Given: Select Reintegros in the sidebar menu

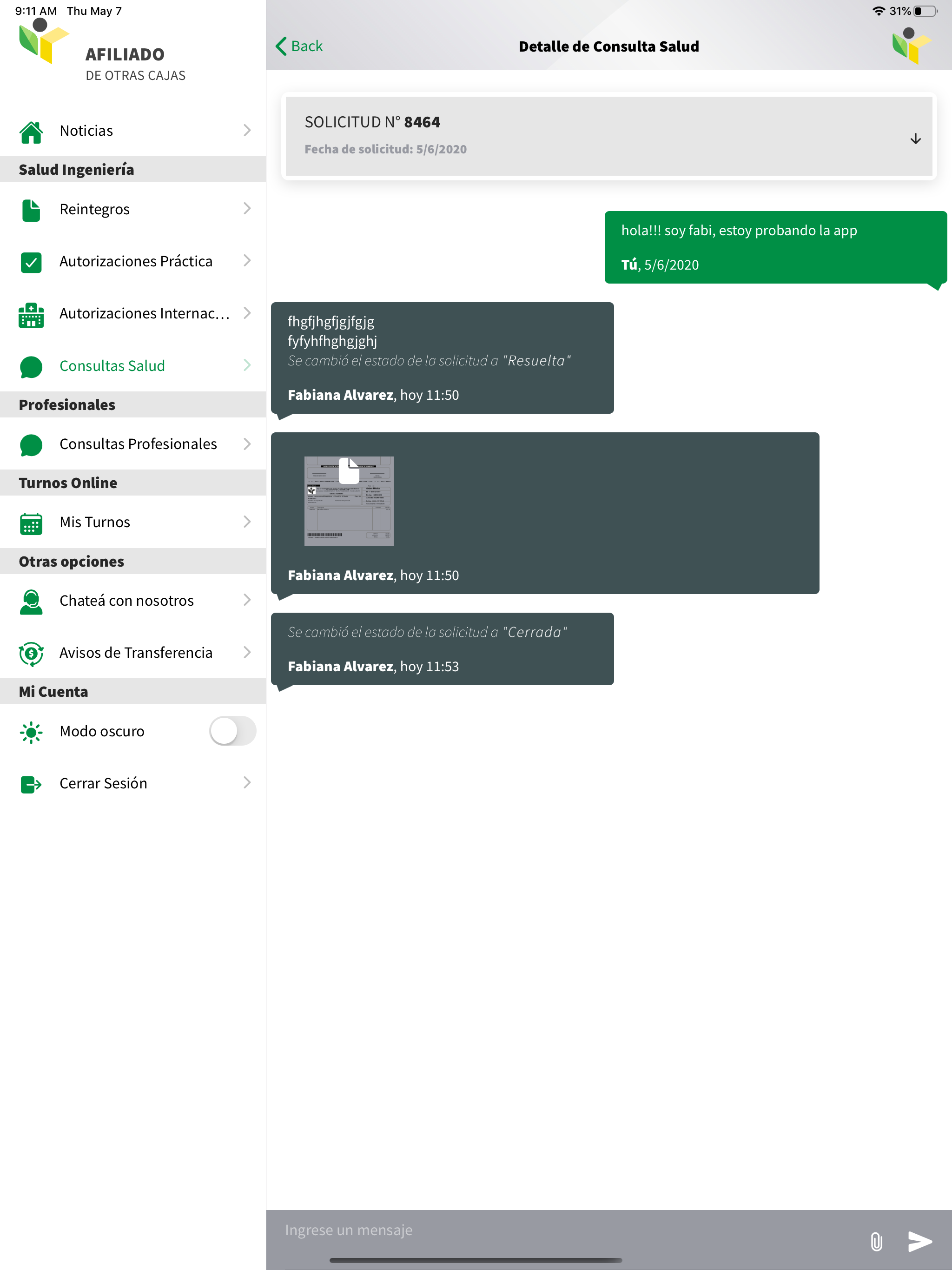Looking at the screenshot, I should click(x=132, y=209).
